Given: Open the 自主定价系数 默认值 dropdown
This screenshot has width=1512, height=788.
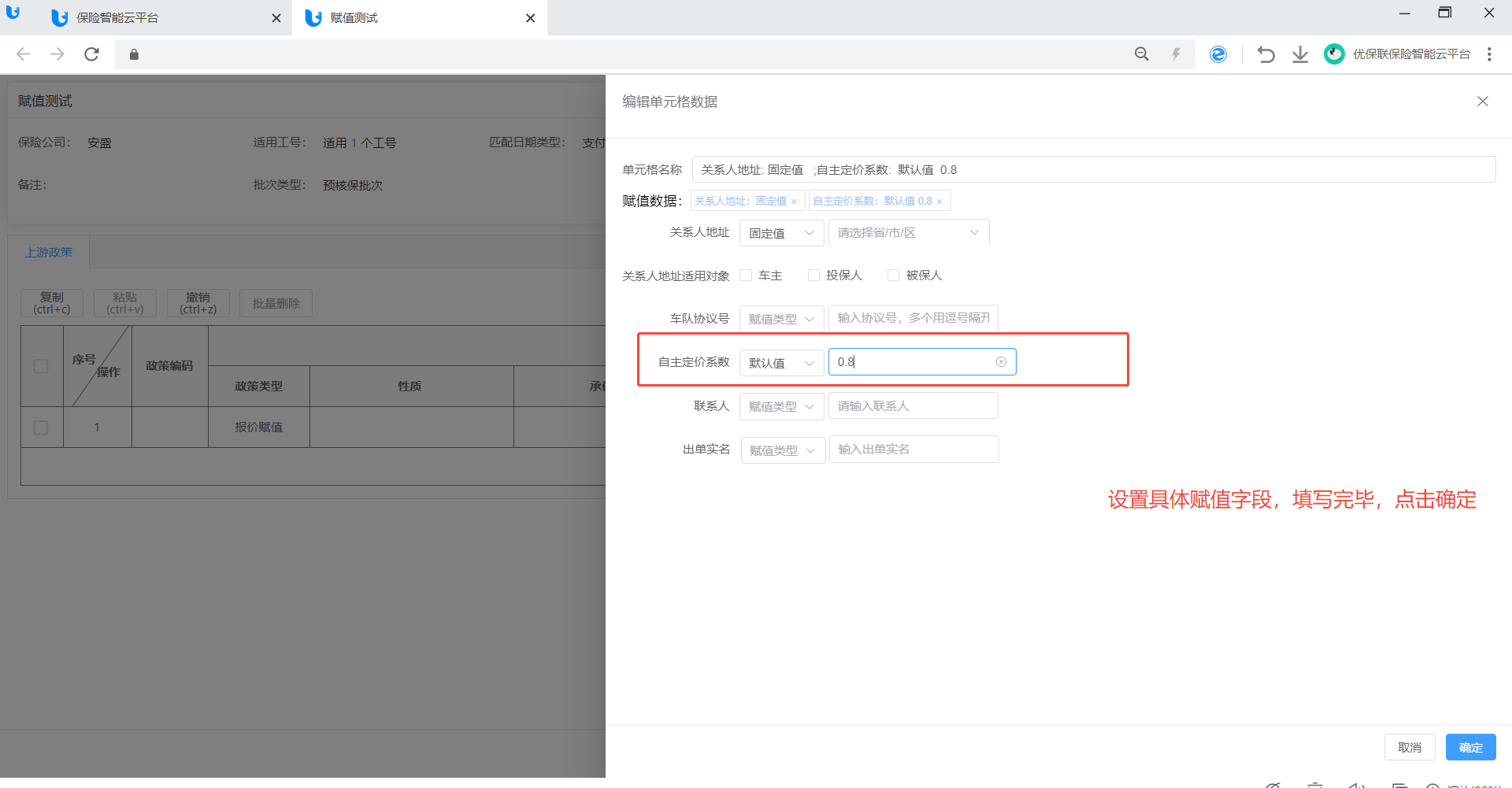Looking at the screenshot, I should pos(781,362).
